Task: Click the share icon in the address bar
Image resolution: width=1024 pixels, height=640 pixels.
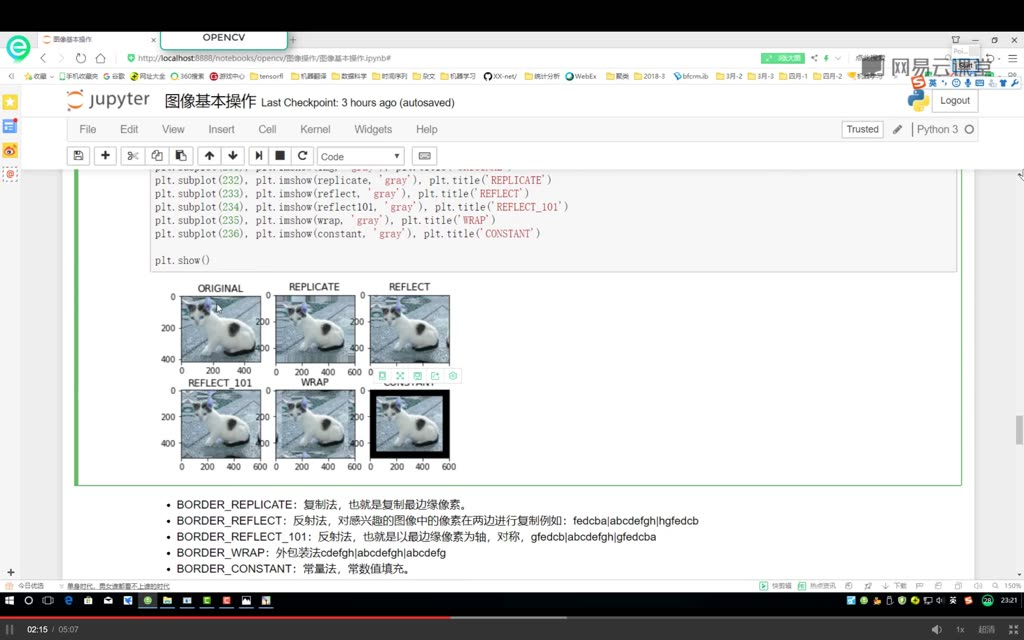Action: (814, 58)
